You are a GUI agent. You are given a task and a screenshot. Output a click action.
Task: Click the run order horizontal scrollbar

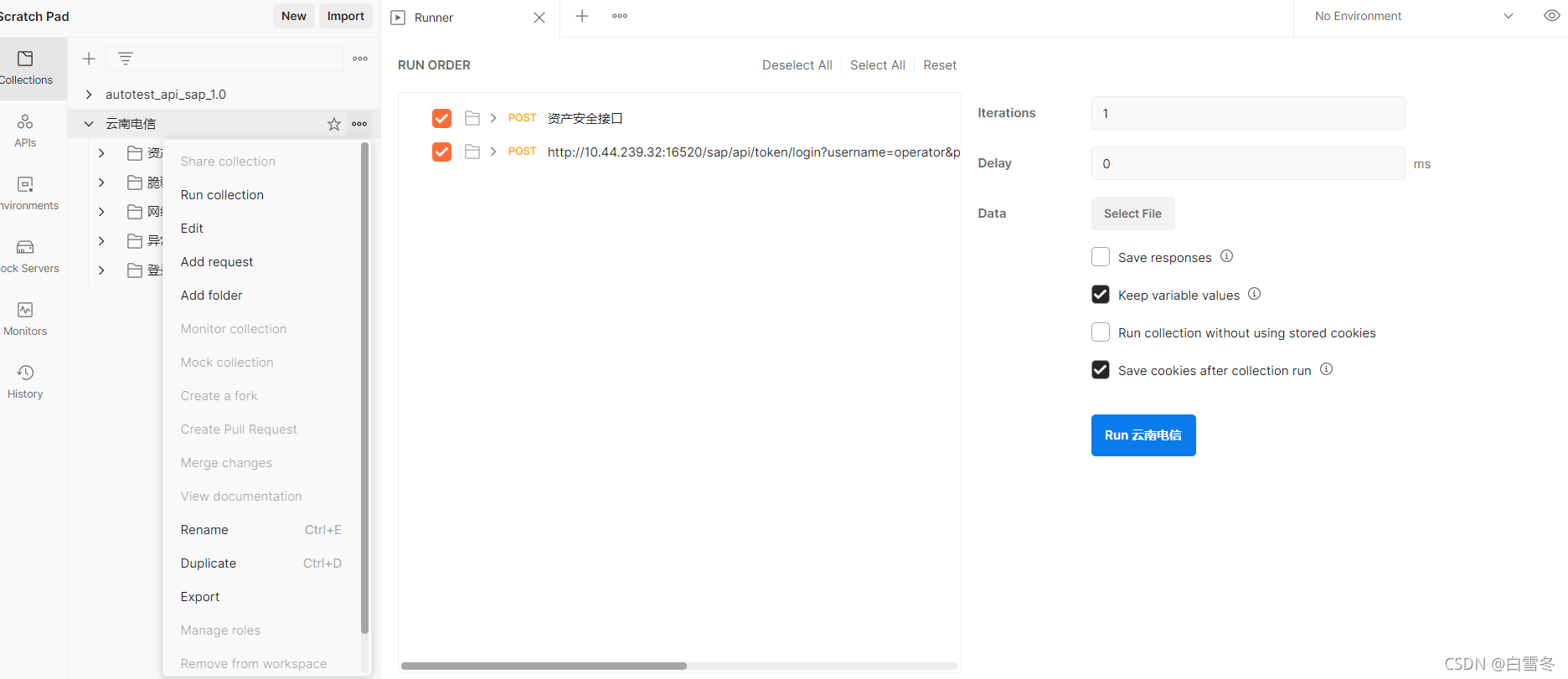(x=544, y=666)
